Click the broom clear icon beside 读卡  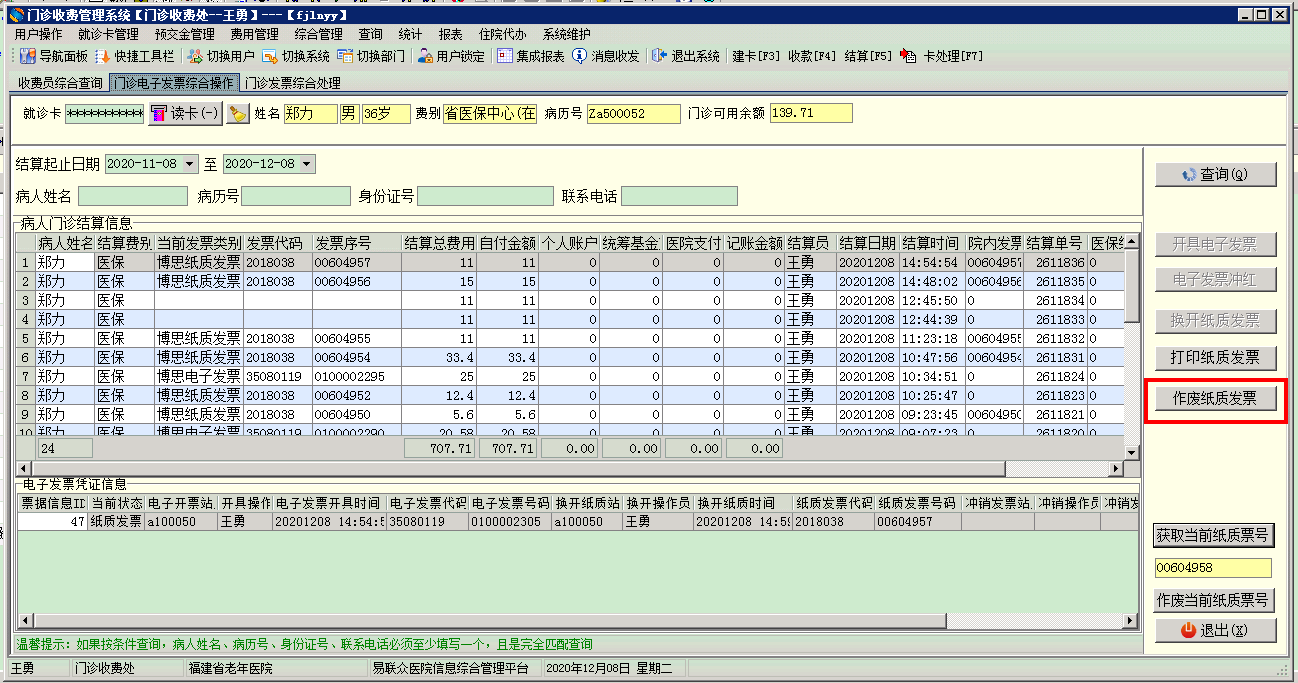coord(237,114)
